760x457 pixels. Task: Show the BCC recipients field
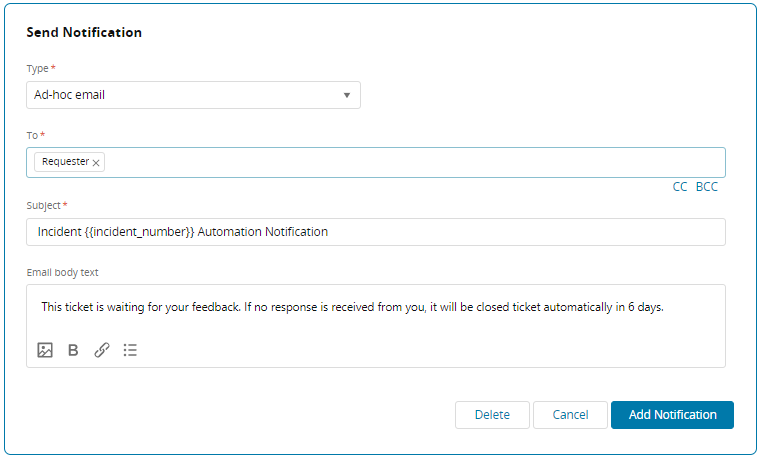pos(706,187)
